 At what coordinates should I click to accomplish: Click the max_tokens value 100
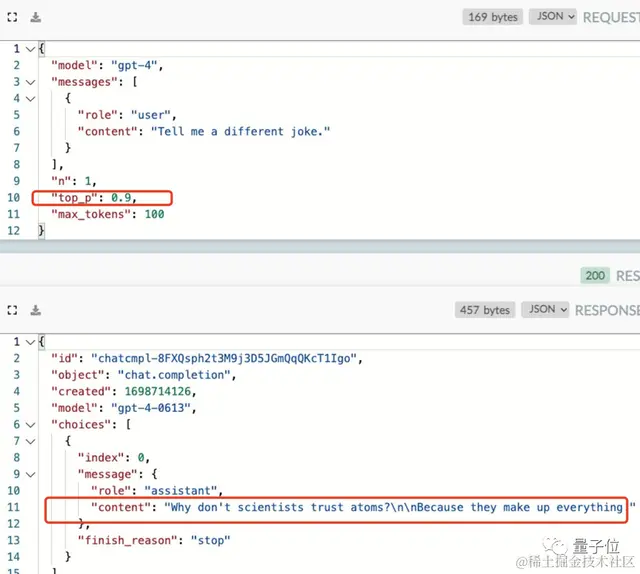click(154, 214)
